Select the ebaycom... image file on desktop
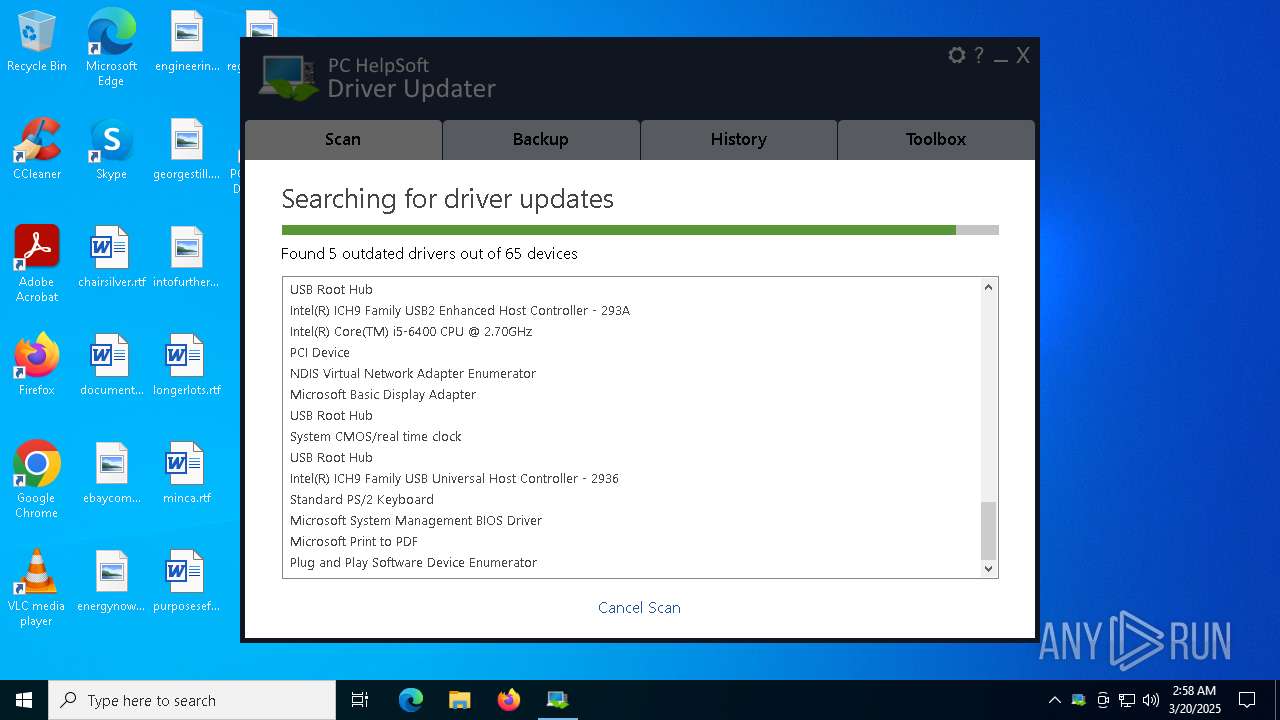 [111, 474]
